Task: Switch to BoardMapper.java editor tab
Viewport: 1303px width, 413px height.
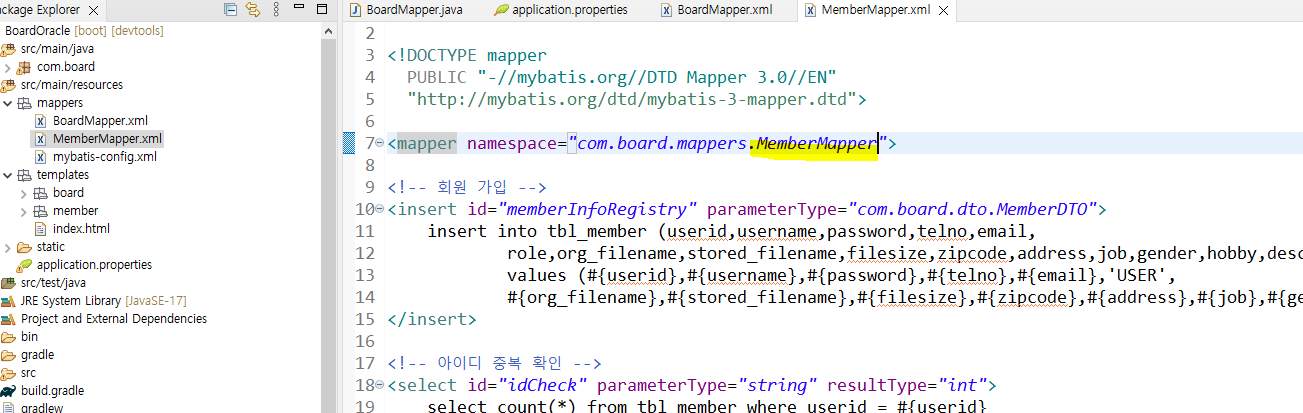Action: click(x=413, y=10)
